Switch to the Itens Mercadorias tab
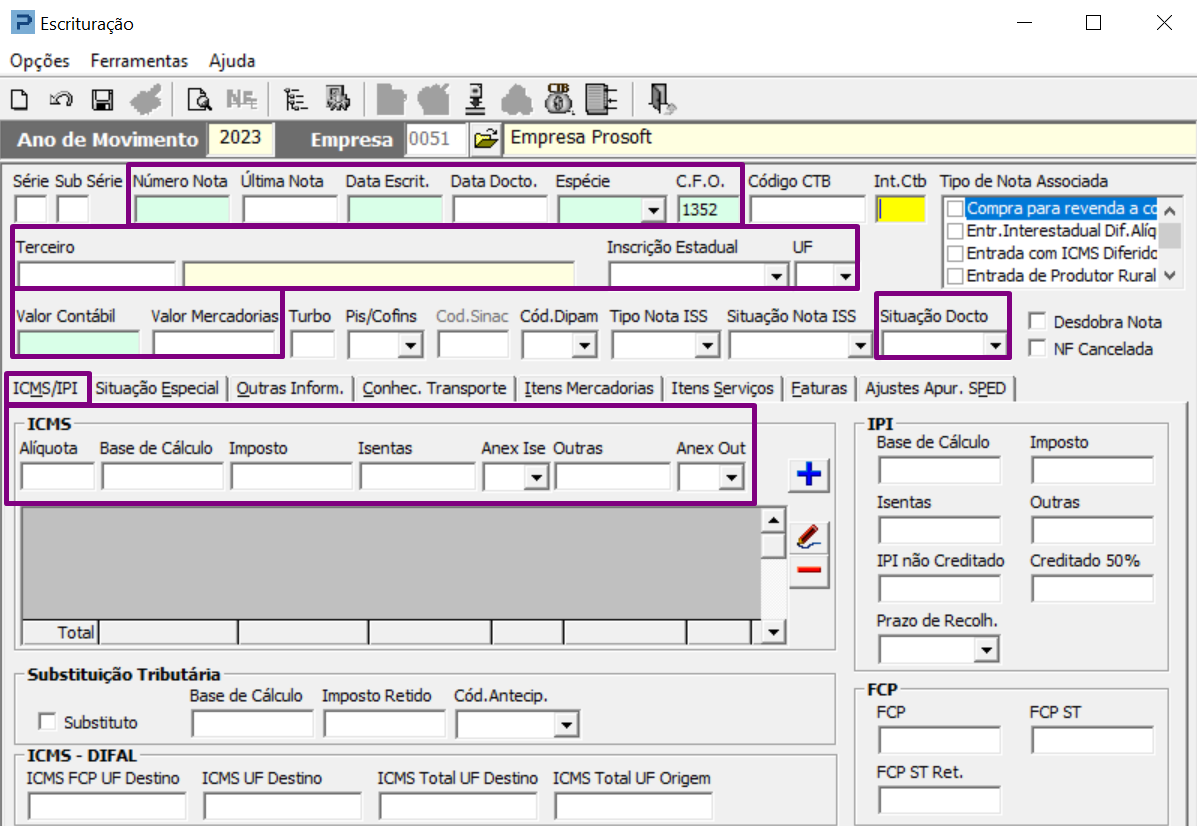This screenshot has height=826, width=1197. (x=589, y=389)
